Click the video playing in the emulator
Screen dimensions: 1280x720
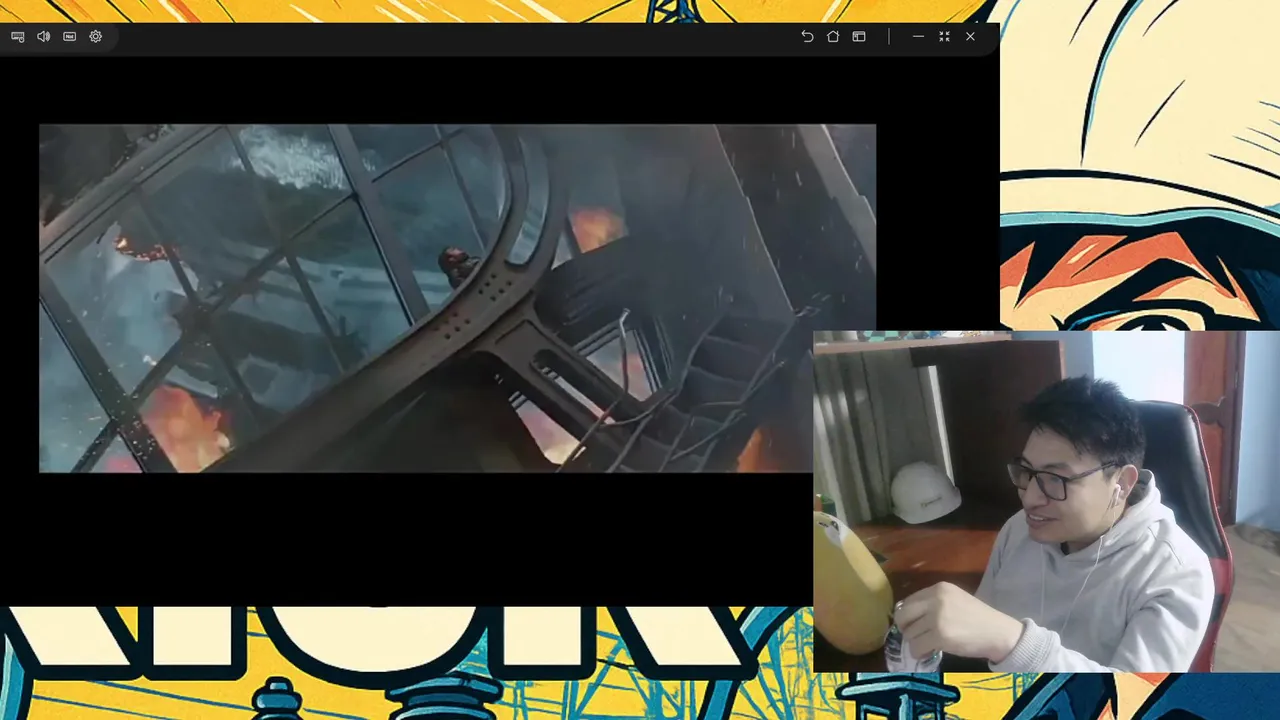457,298
